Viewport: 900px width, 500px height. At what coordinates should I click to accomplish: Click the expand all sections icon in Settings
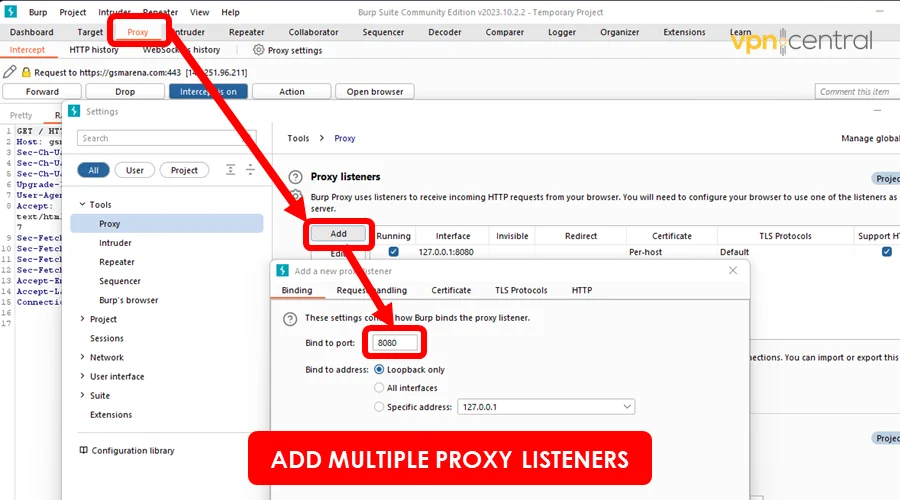(x=230, y=170)
